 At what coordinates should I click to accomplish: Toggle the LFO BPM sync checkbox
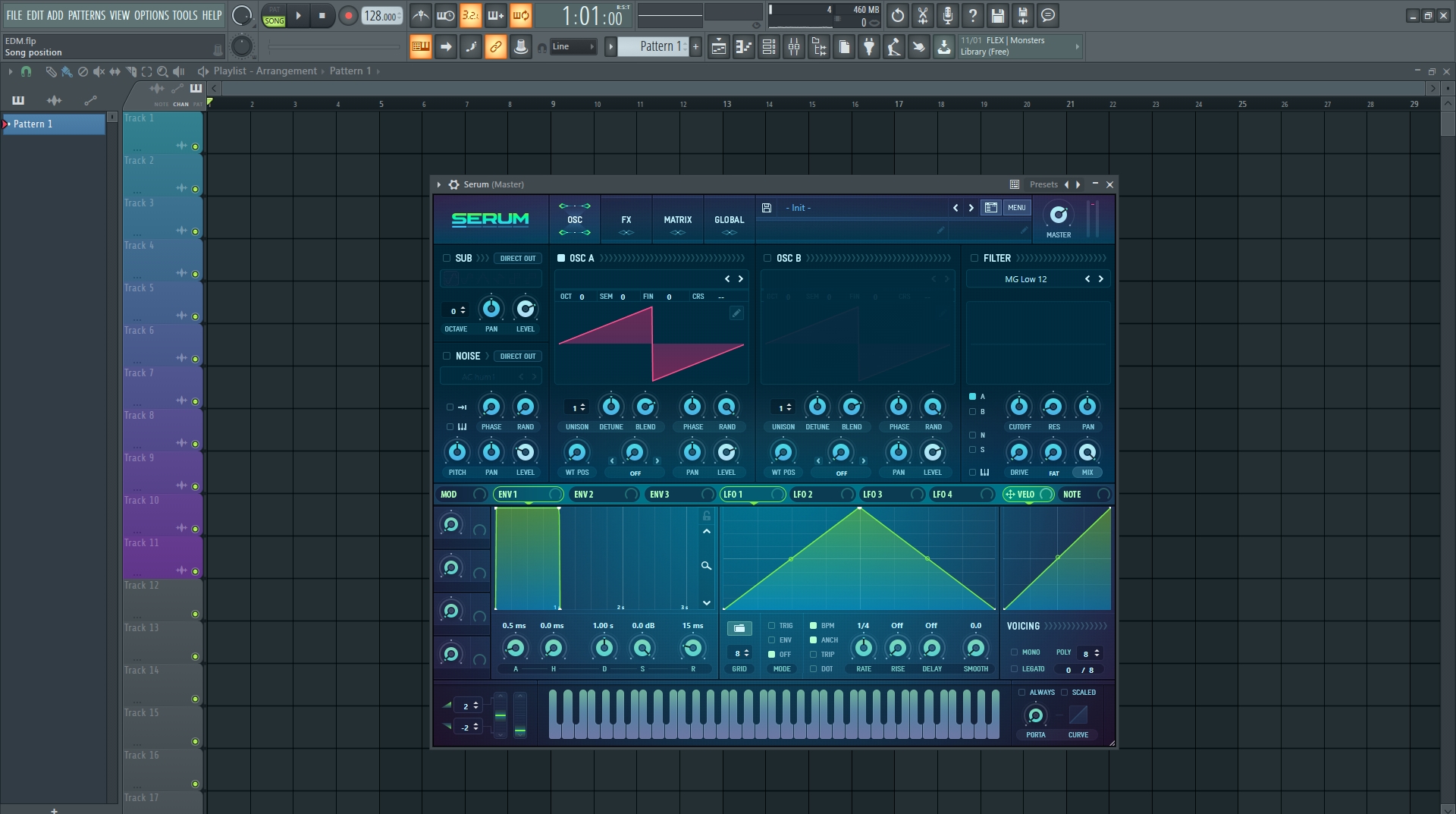click(x=813, y=626)
